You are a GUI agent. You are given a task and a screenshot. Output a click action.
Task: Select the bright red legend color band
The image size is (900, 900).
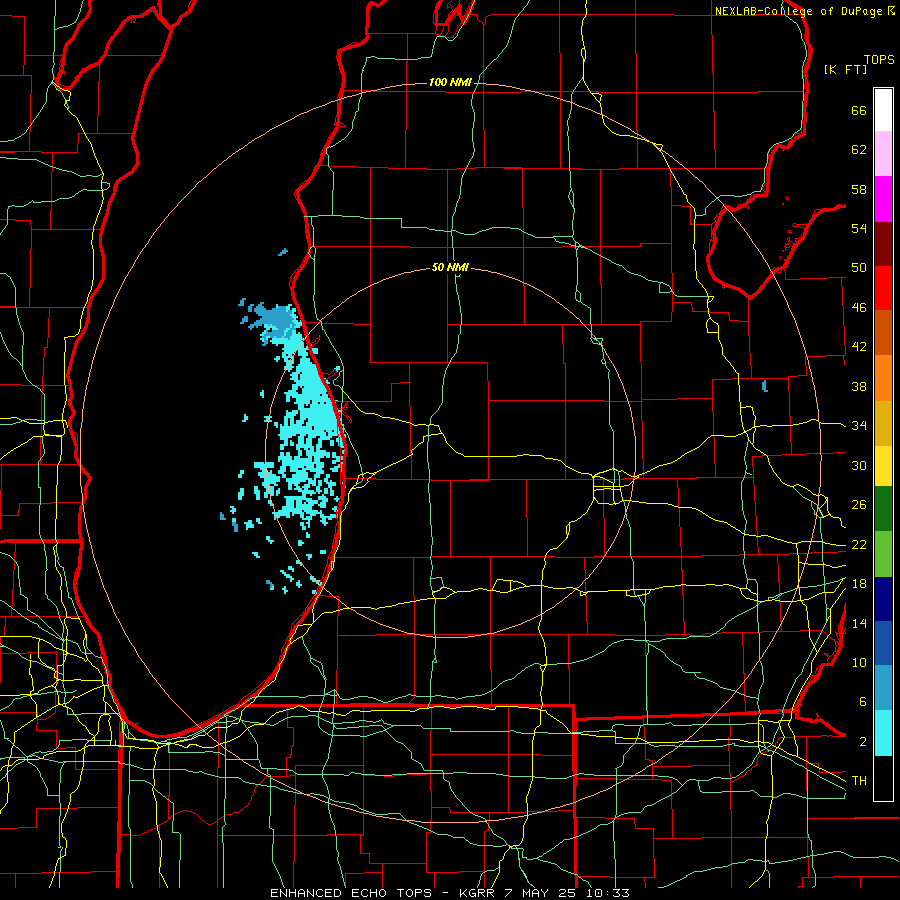883,288
